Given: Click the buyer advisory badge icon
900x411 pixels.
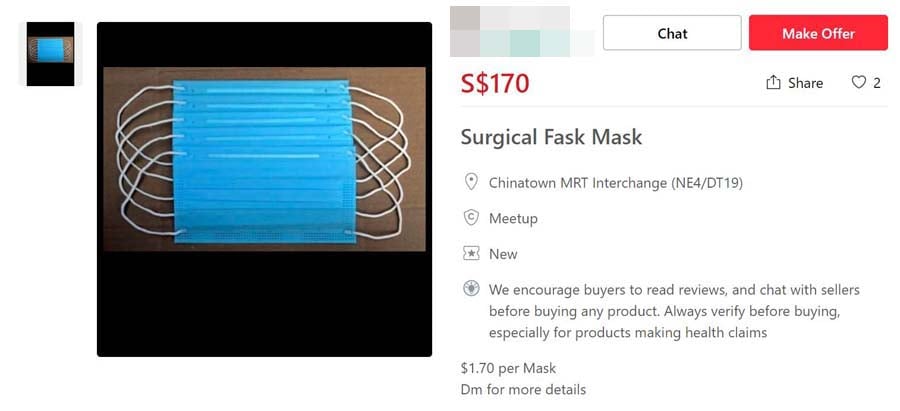Looking at the screenshot, I should tap(471, 289).
